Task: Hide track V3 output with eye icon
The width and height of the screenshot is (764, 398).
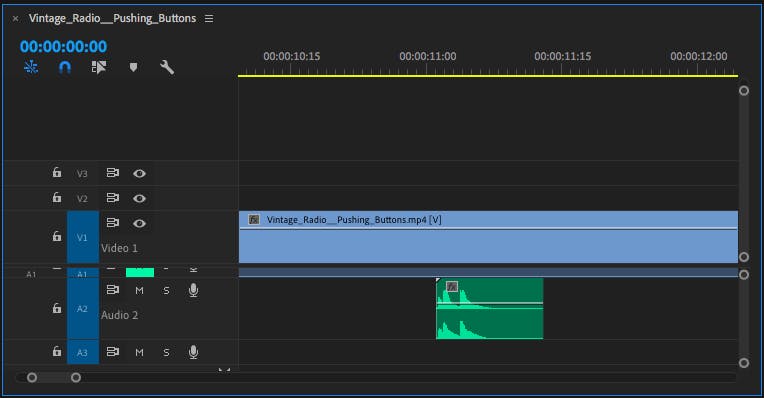Action: [x=139, y=173]
